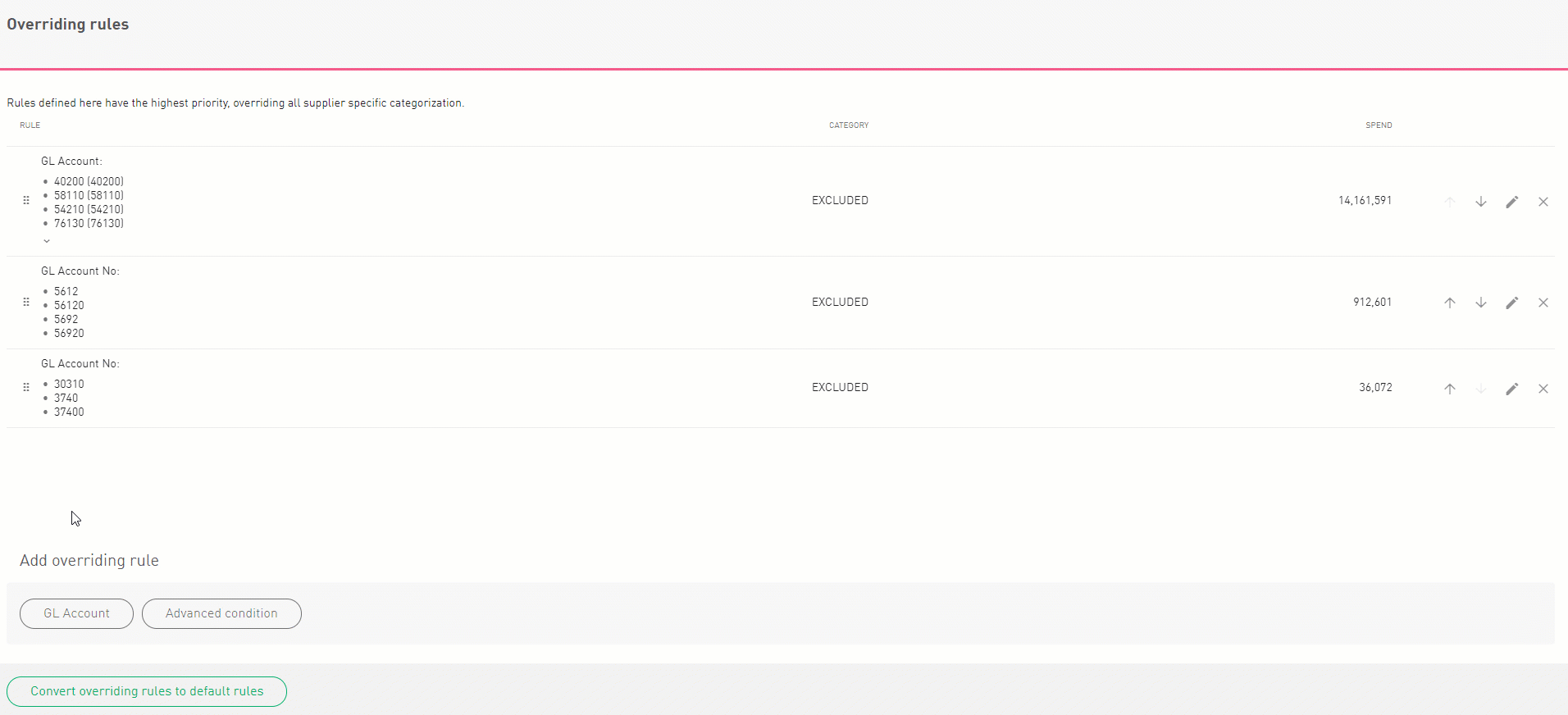Move the 14,161,591 rule down
Screen dimensions: 1568x715
tap(1480, 202)
